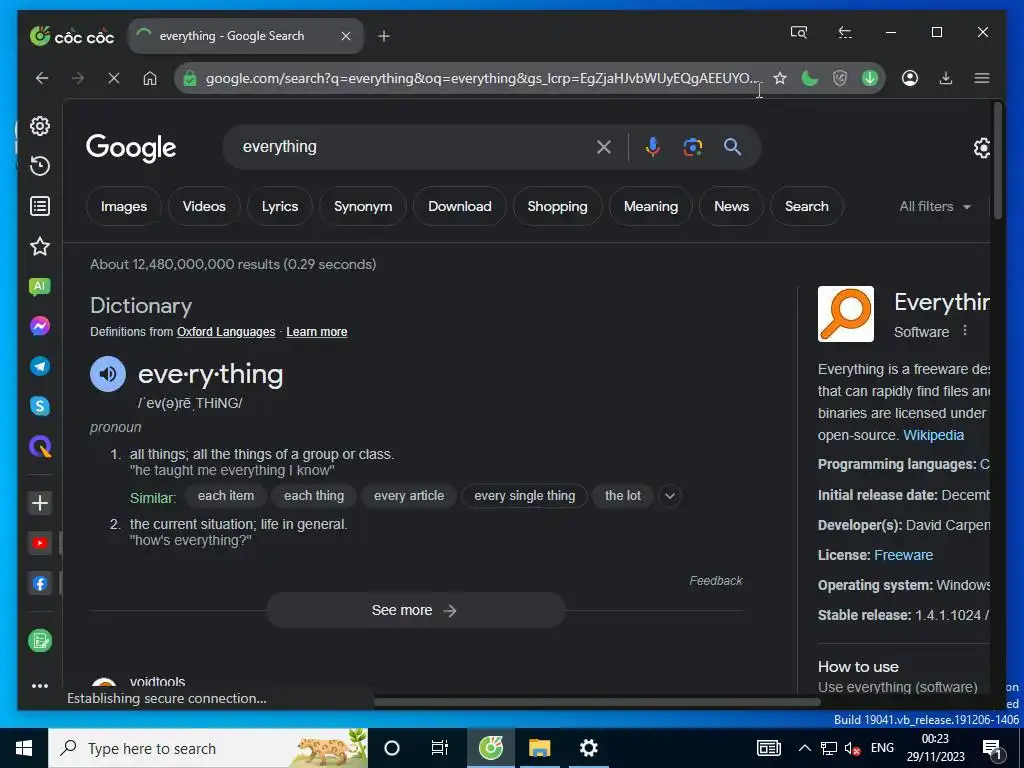Screen dimensions: 1024x768
Task: Select the Meaning filter
Action: [x=650, y=206]
